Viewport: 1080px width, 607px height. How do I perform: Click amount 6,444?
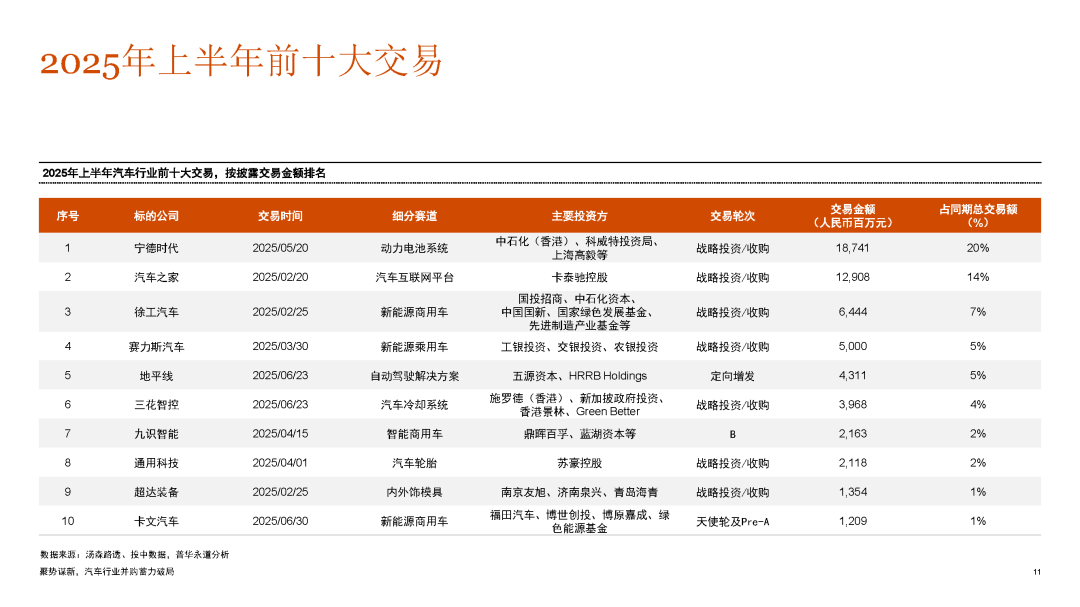pyautogui.click(x=853, y=312)
